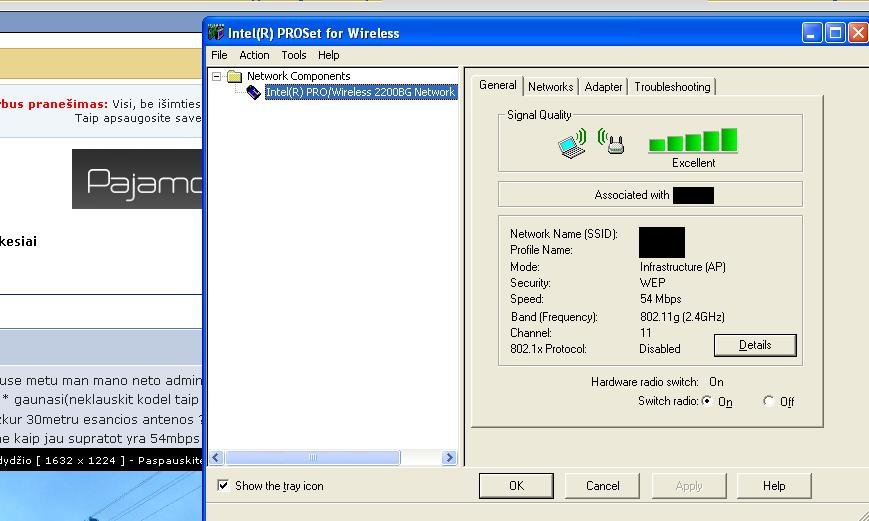Close the Intel PROSet window

(858, 33)
